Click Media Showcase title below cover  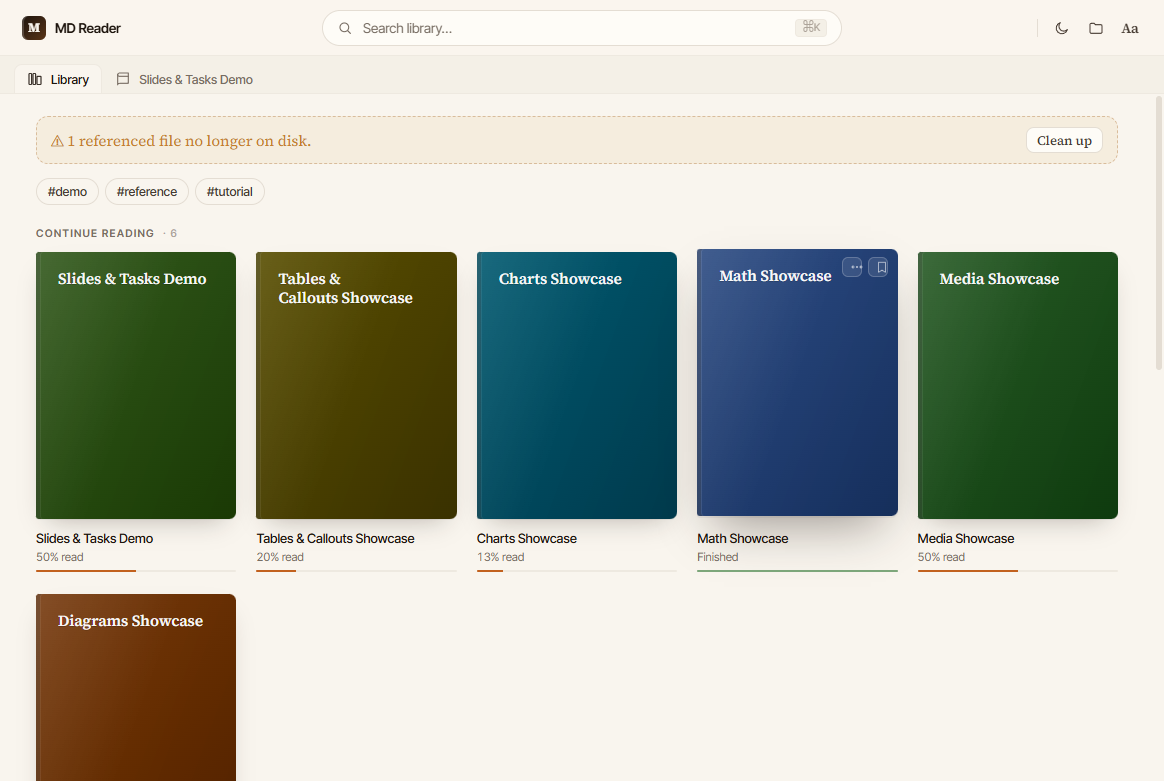[x=966, y=538]
